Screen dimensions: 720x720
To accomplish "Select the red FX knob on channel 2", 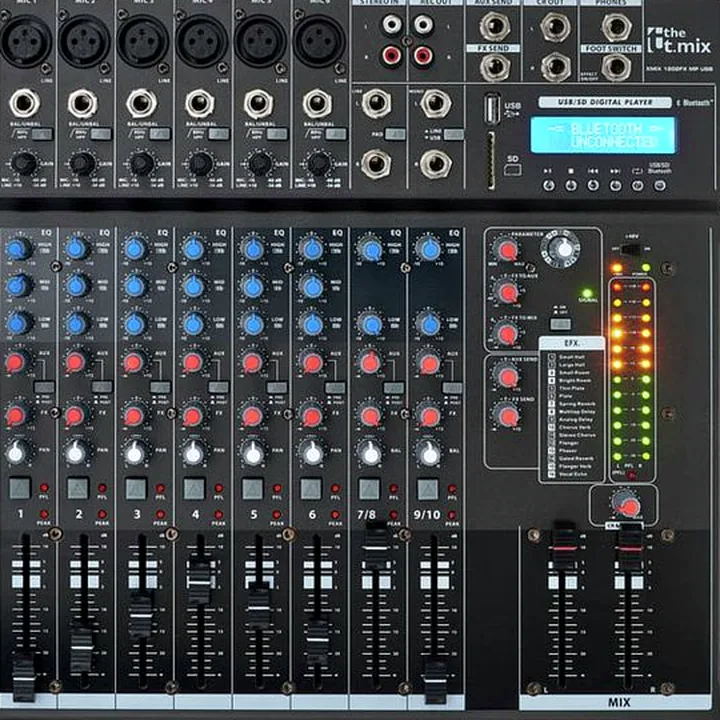I will (75, 416).
